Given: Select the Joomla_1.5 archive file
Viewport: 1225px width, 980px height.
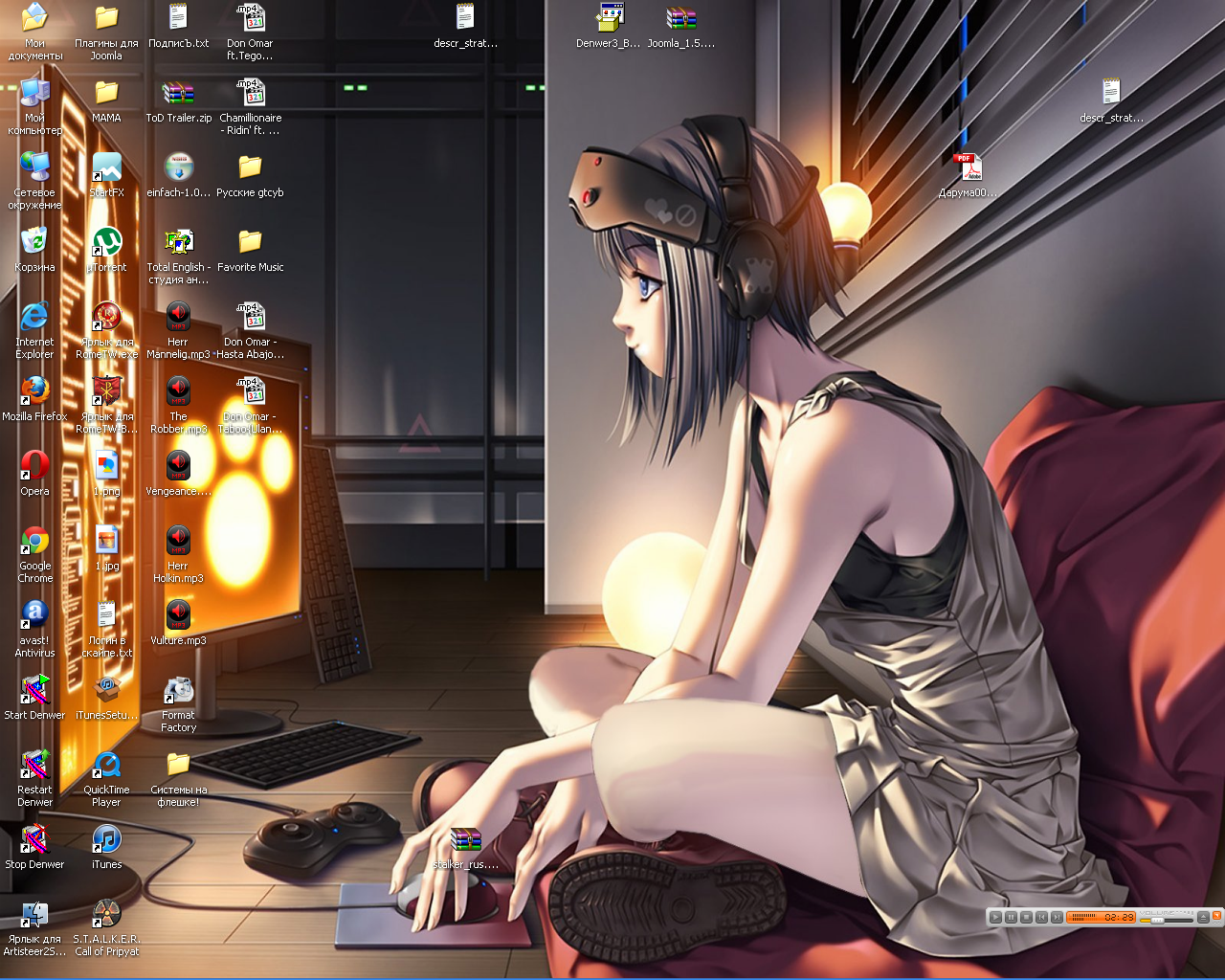Looking at the screenshot, I should (x=680, y=18).
